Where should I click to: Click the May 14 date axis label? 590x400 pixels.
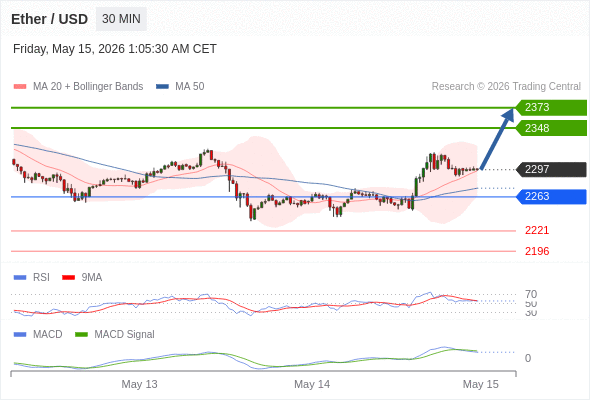coord(312,384)
